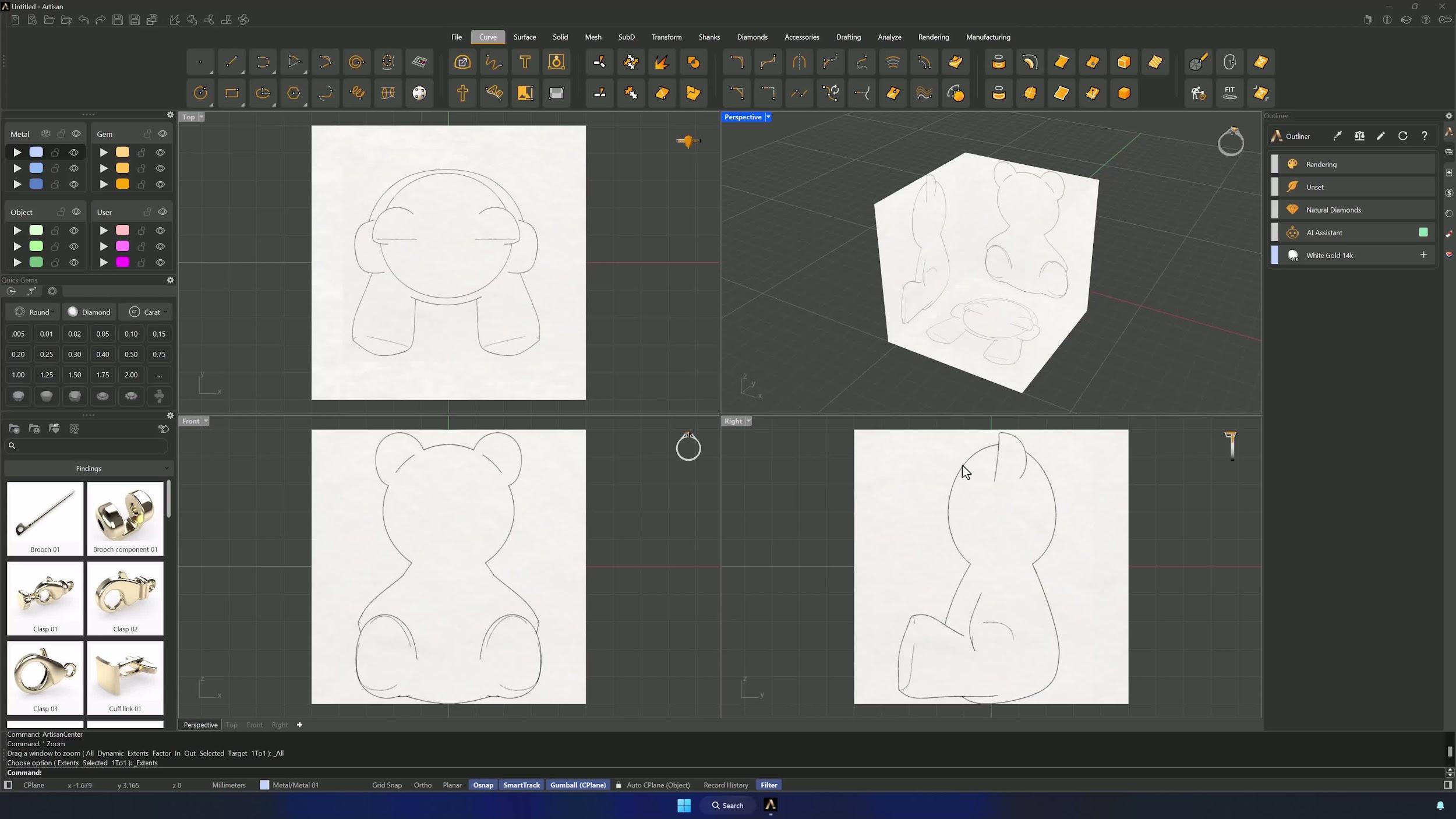Open the text-on-curve tool
The width and height of the screenshot is (1456, 819).
coord(494,93)
